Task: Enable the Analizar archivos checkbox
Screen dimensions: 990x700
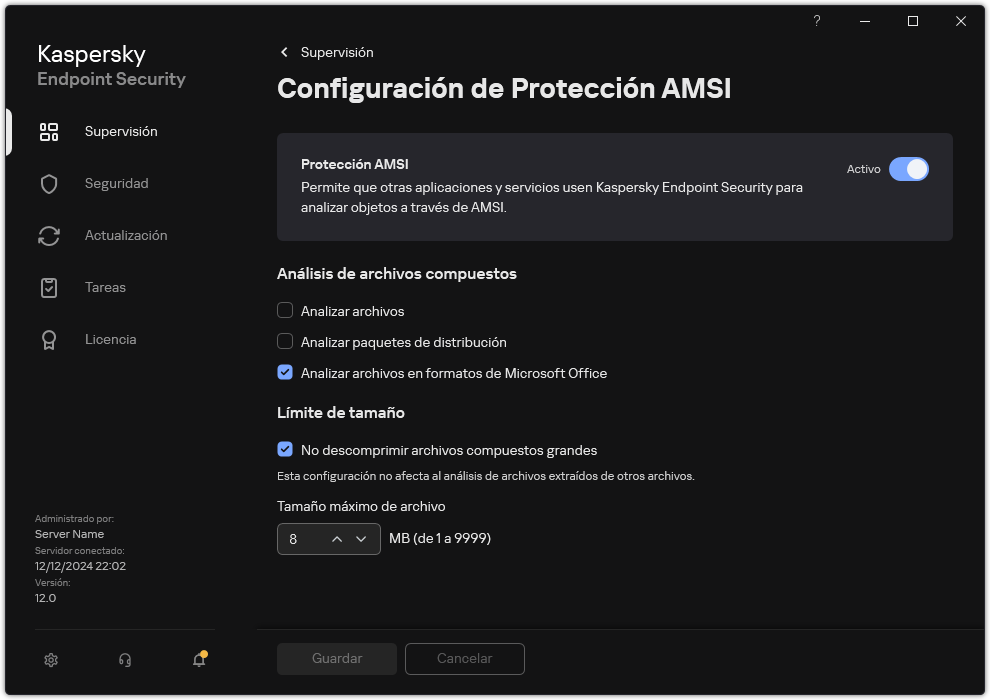Action: coord(285,311)
